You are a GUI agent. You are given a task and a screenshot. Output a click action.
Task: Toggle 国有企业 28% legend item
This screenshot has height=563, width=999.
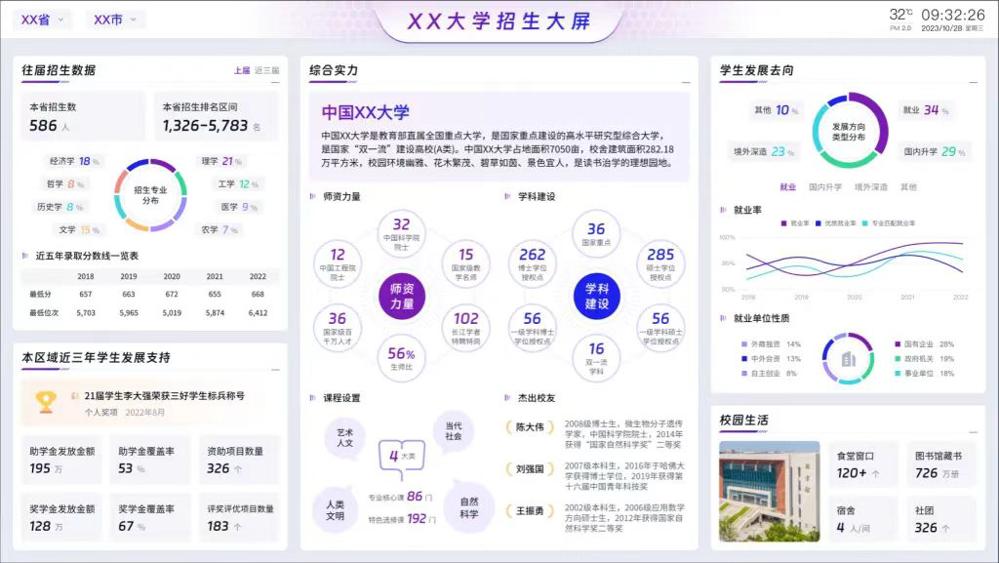924,344
